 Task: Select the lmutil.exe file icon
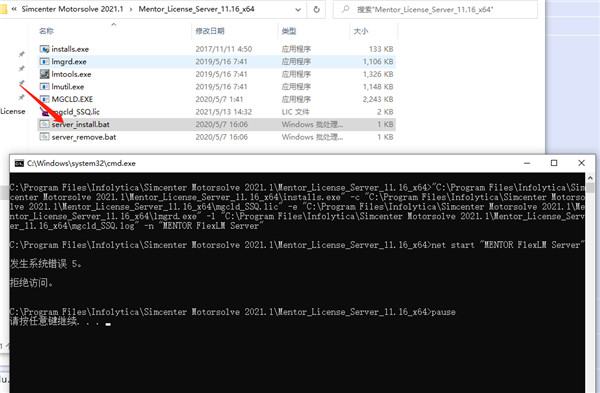click(44, 87)
